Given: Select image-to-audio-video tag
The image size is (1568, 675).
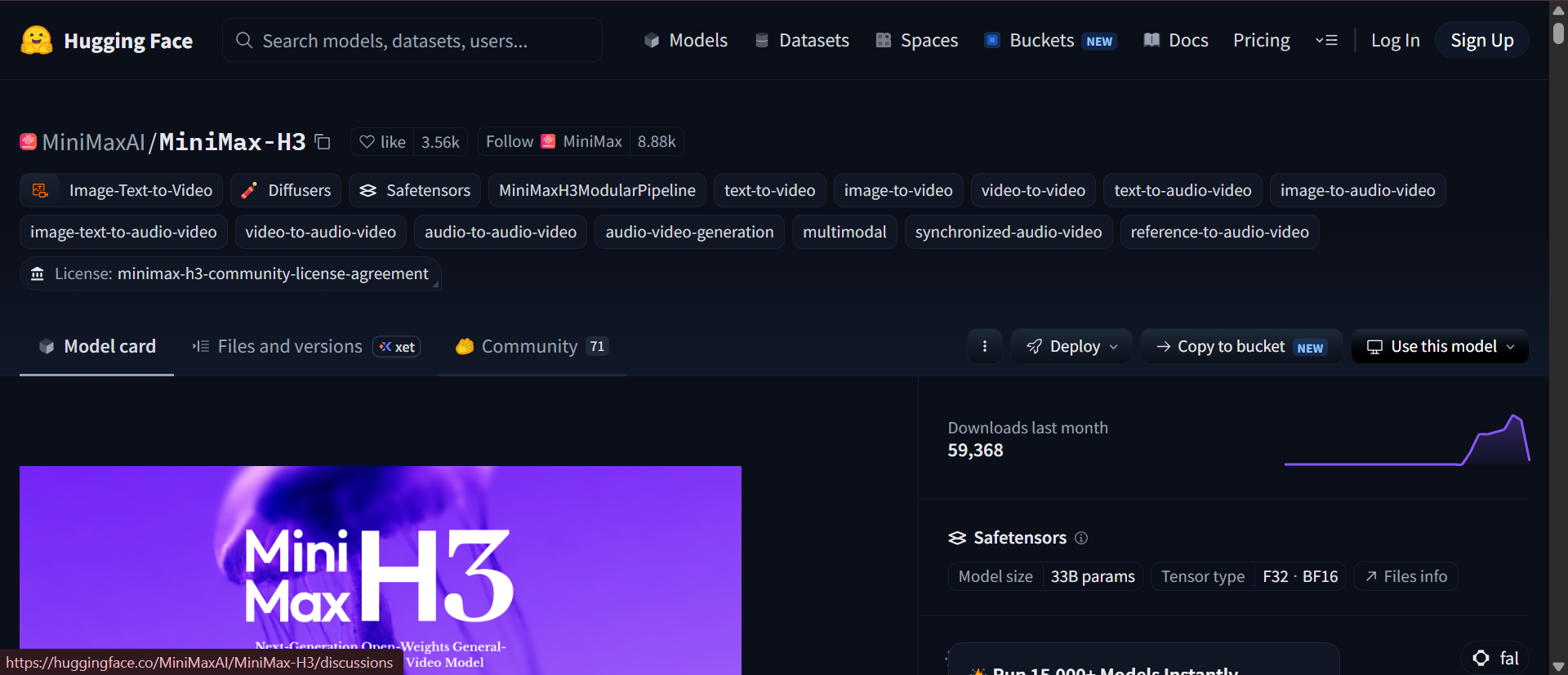Looking at the screenshot, I should pos(1357,190).
